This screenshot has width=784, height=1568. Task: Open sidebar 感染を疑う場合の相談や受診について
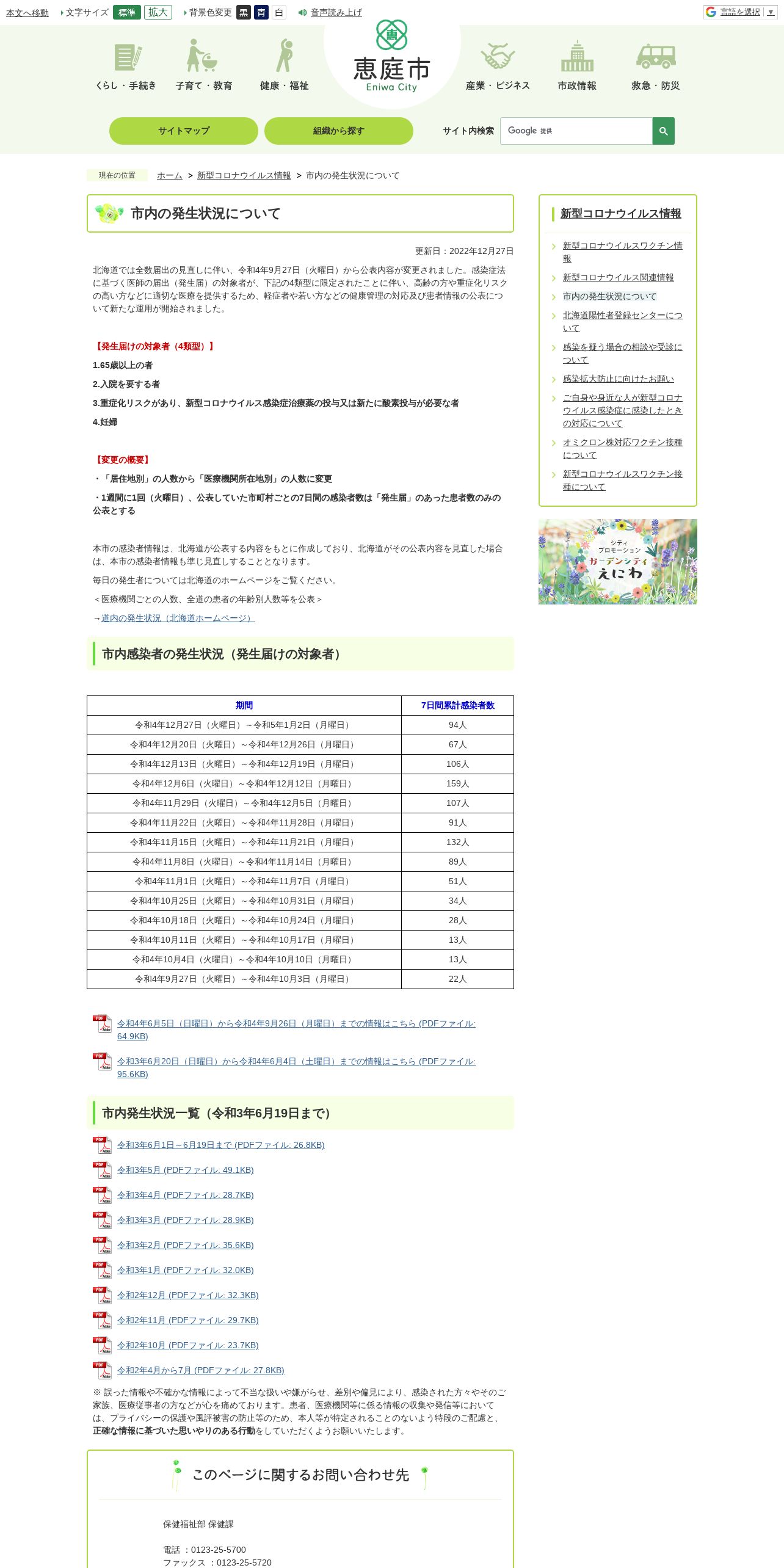pyautogui.click(x=623, y=353)
